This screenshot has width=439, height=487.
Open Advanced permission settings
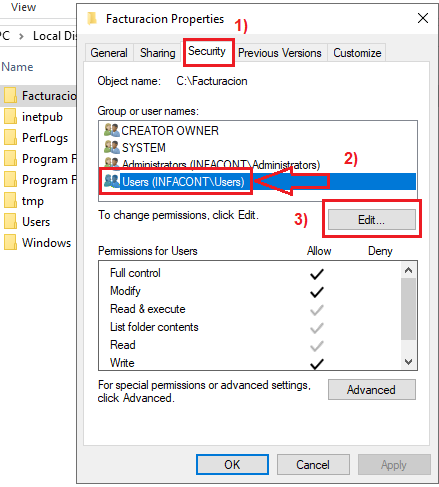pyautogui.click(x=372, y=389)
